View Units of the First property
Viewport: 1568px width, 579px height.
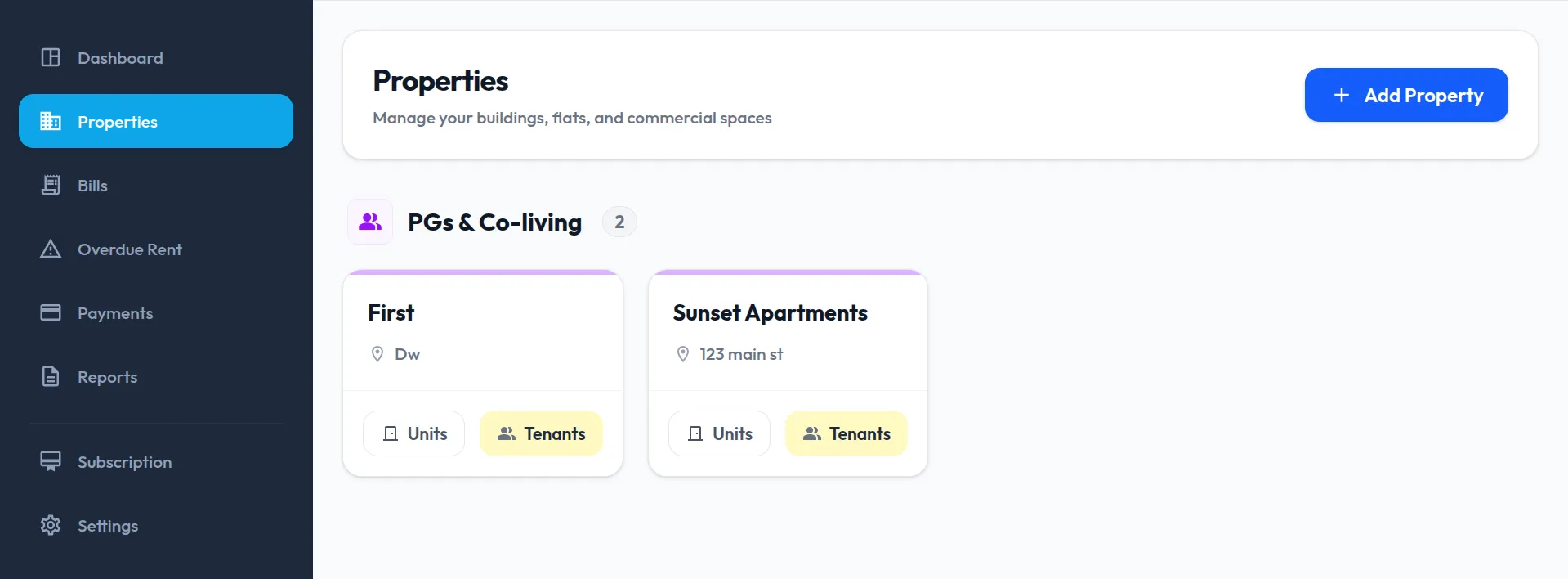tap(414, 433)
